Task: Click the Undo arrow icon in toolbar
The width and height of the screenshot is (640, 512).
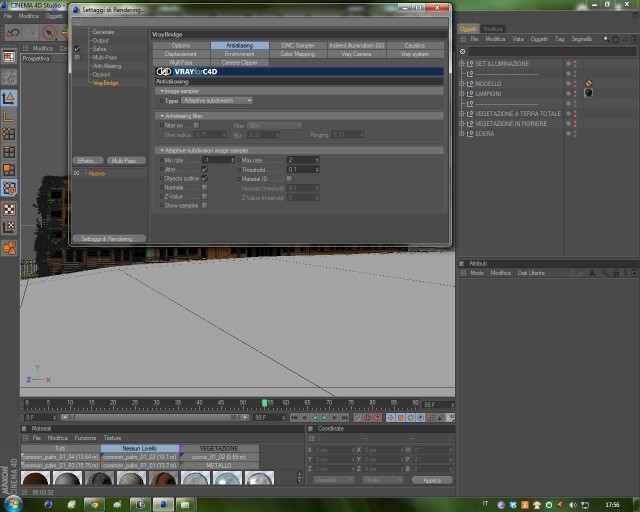Action: [x=13, y=33]
